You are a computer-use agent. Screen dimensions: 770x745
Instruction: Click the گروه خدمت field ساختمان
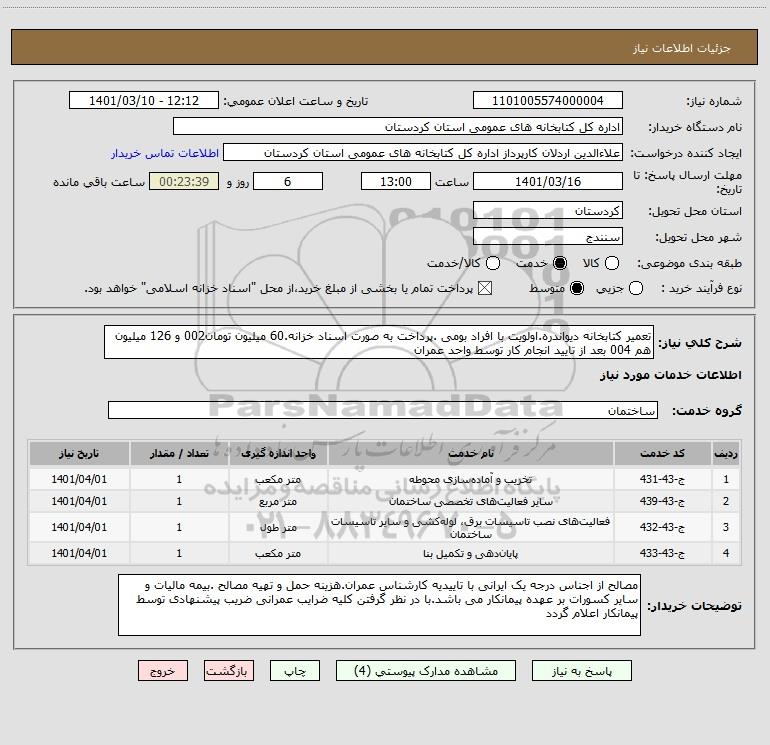coord(383,410)
